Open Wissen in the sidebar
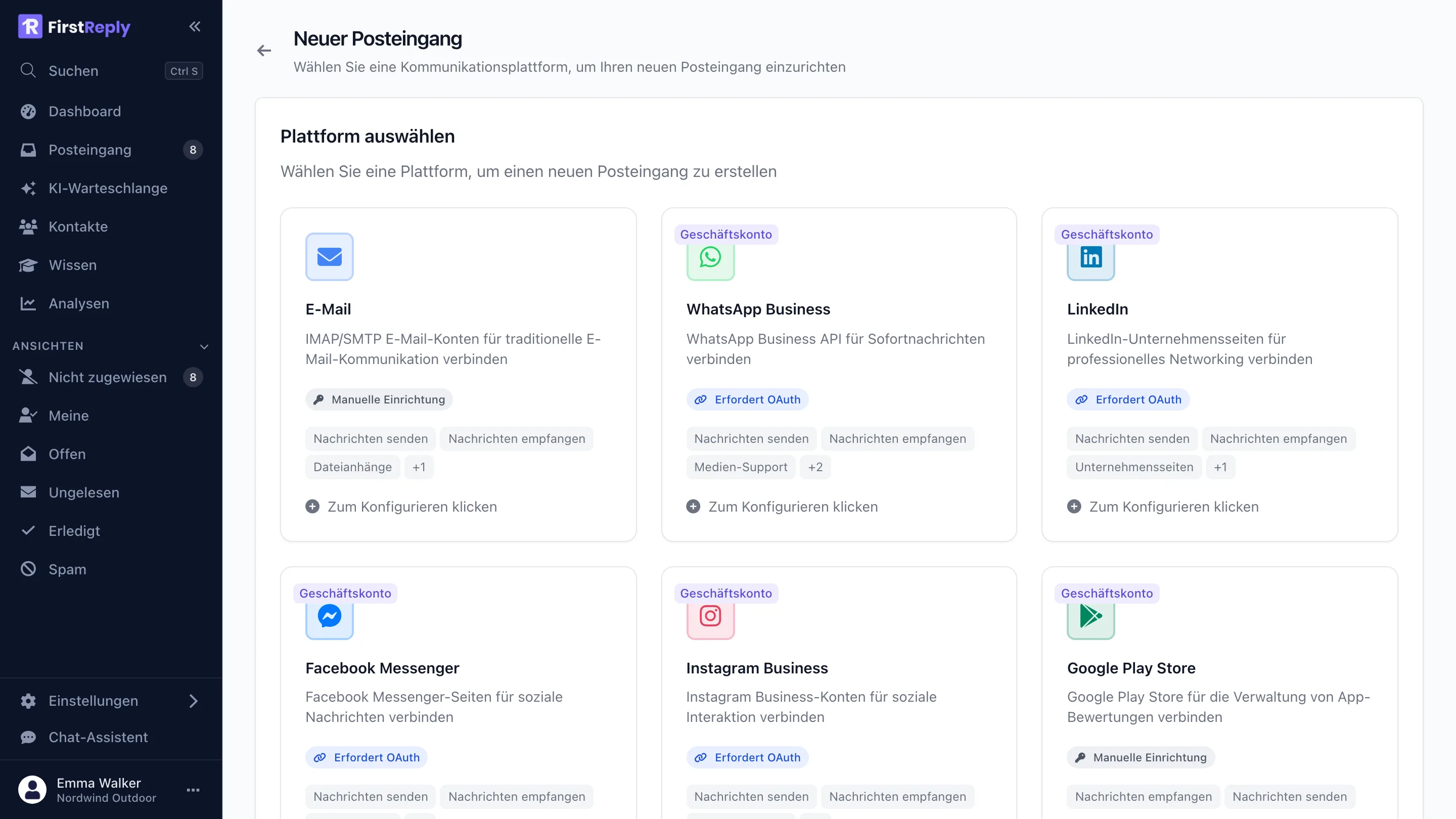Viewport: 1456px width, 819px height. click(111, 265)
